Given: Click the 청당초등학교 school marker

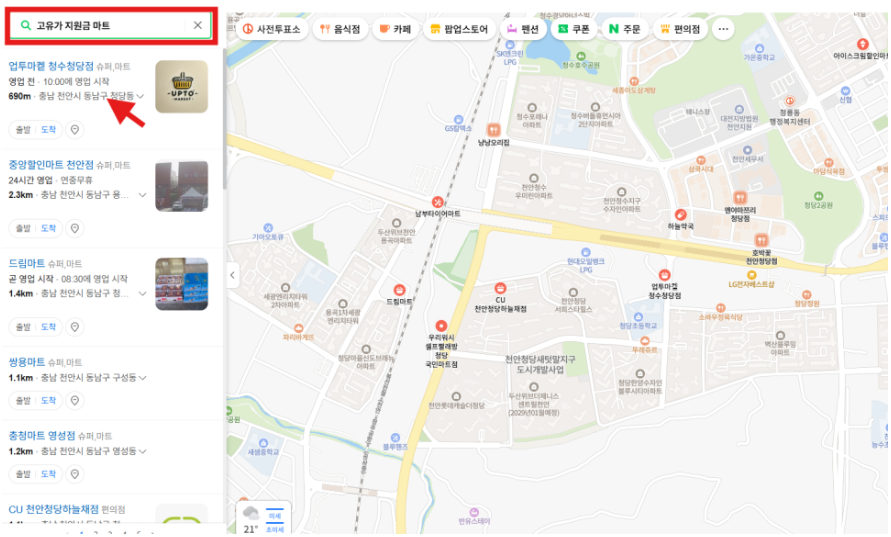Looking at the screenshot, I should [638, 317].
